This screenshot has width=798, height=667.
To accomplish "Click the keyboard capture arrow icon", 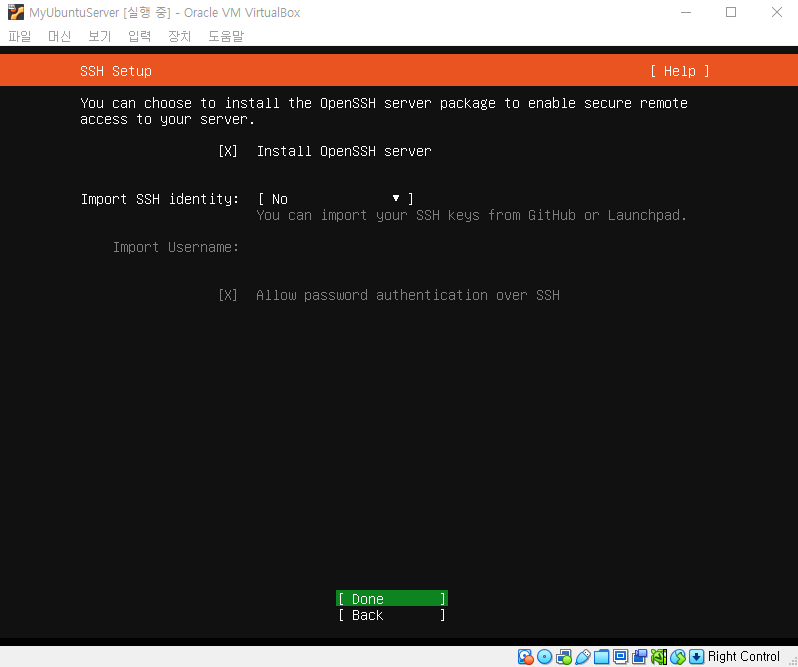I will (x=697, y=657).
